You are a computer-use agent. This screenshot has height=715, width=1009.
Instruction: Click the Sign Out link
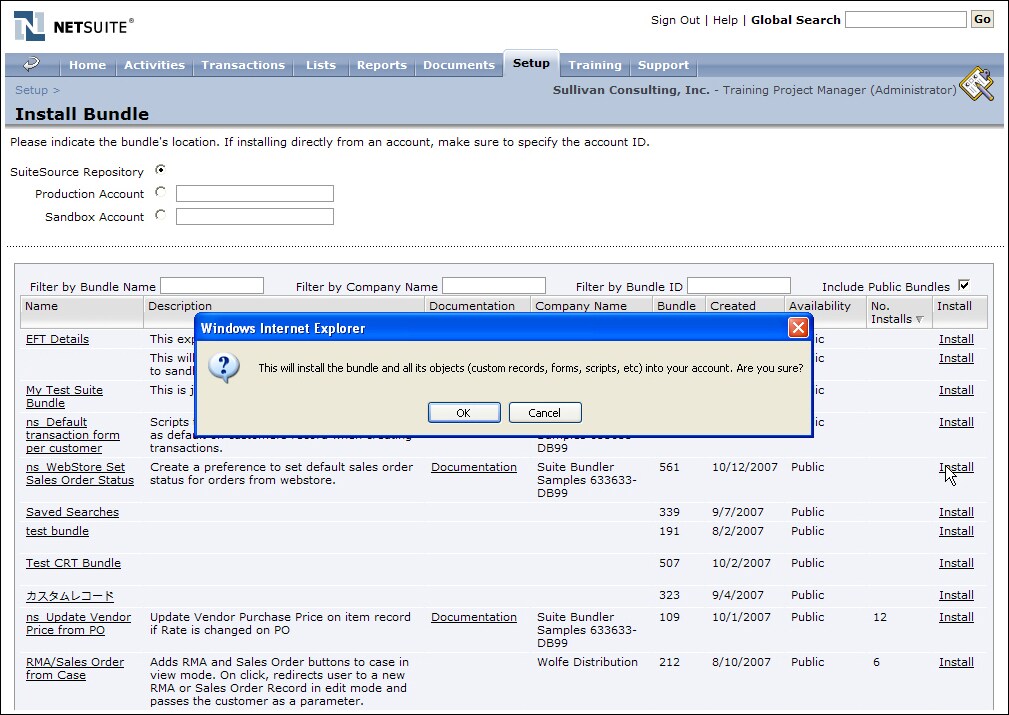point(675,20)
